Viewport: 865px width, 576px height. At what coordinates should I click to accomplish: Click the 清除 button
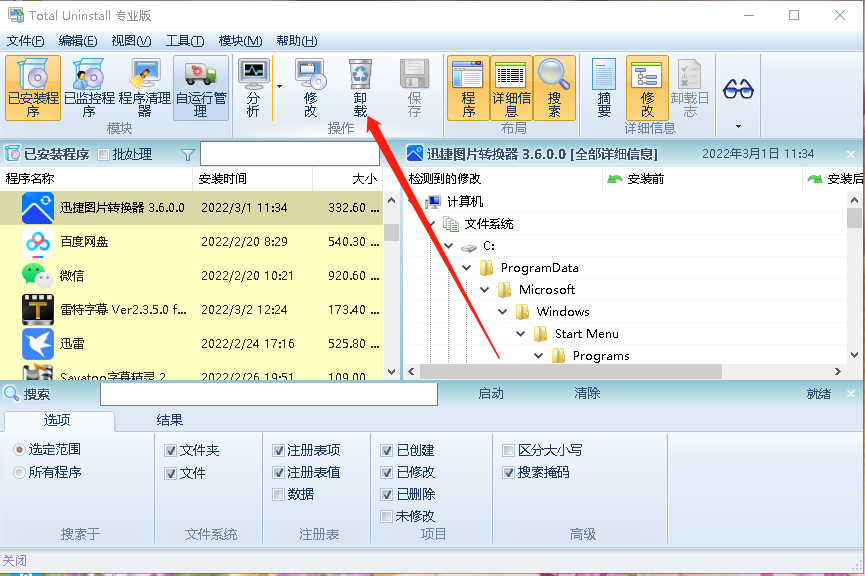tap(587, 393)
